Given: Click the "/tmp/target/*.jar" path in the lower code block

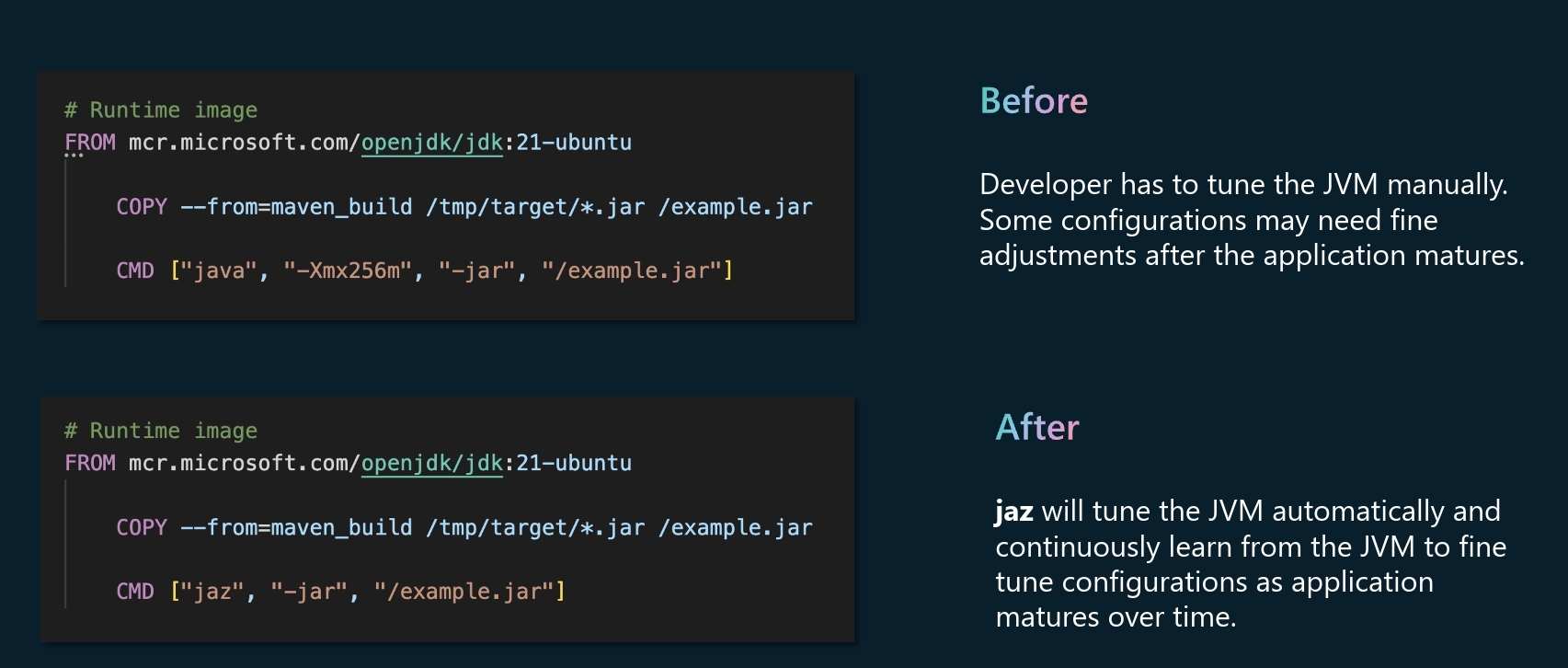Looking at the screenshot, I should (535, 527).
